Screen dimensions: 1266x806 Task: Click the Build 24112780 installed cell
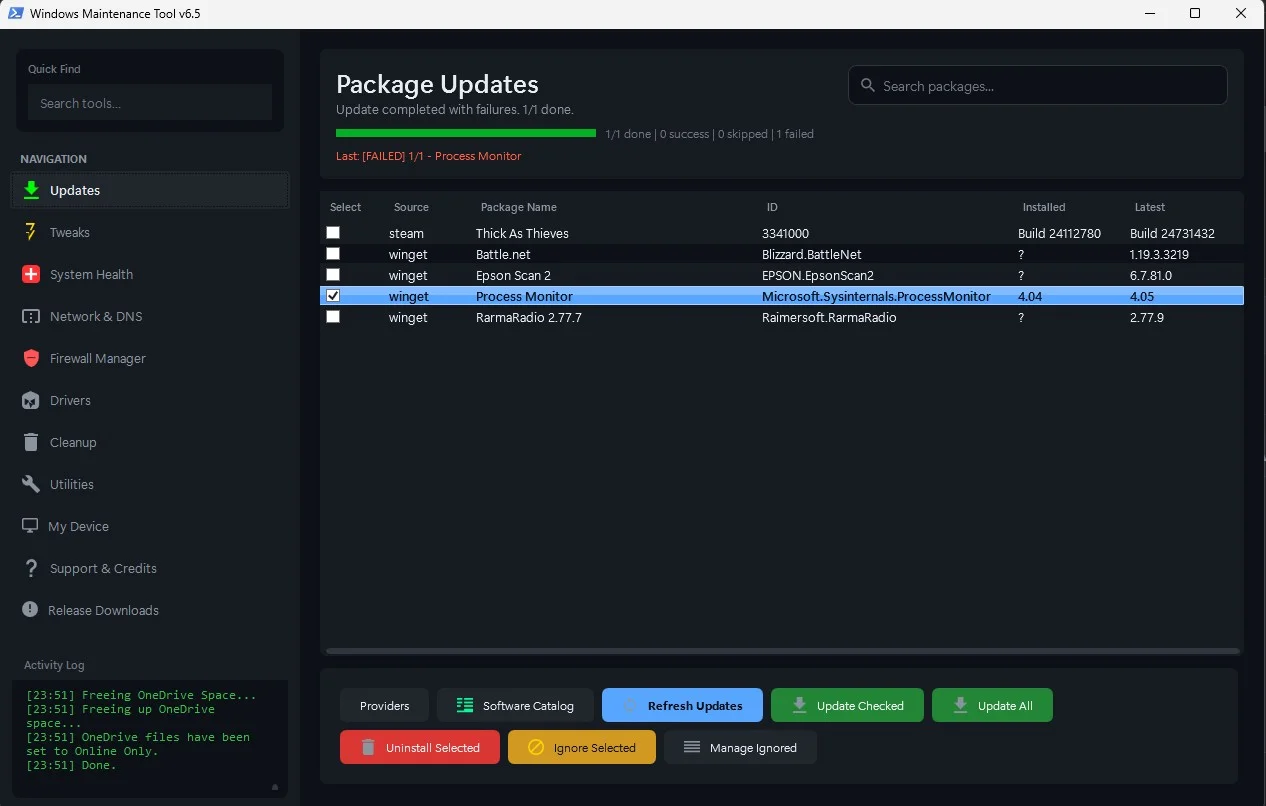1059,233
